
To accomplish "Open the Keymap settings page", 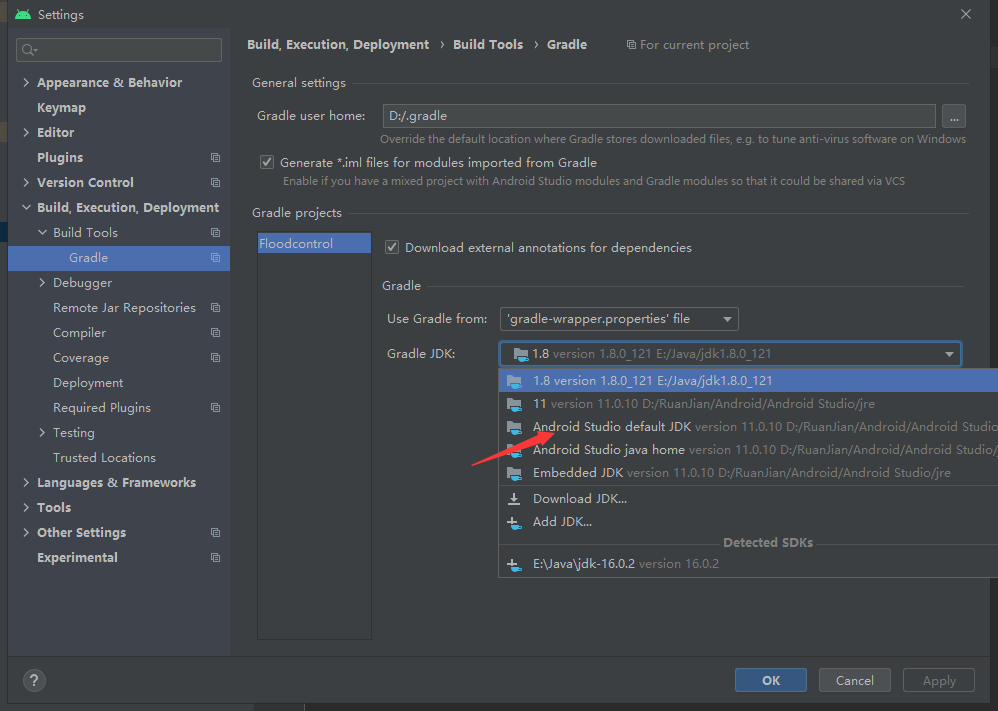I will click(x=61, y=107).
